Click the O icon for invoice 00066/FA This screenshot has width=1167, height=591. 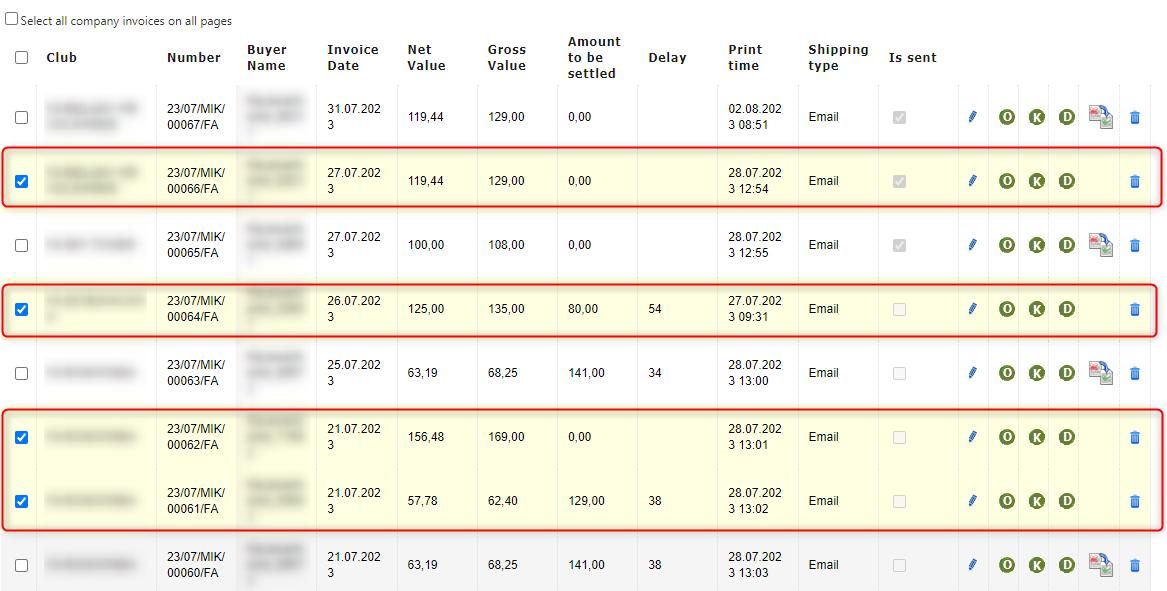(x=1007, y=181)
